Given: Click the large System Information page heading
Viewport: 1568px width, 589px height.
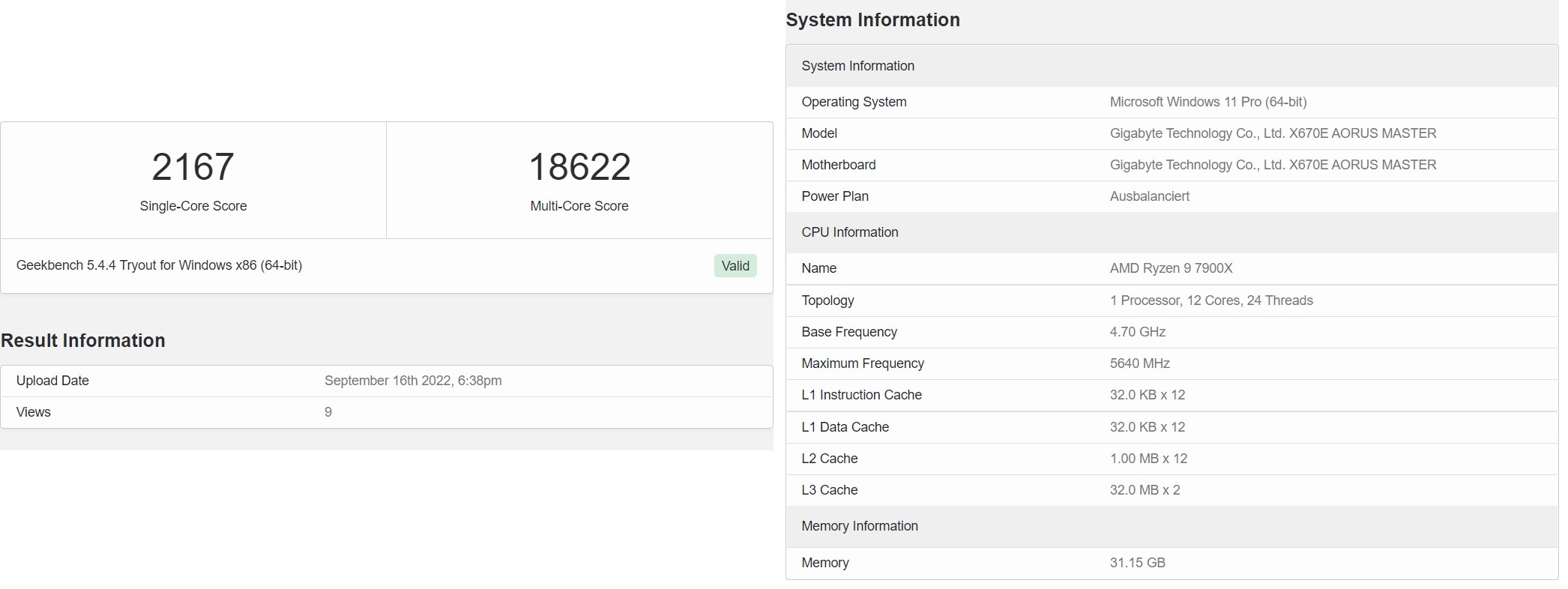Looking at the screenshot, I should point(872,19).
